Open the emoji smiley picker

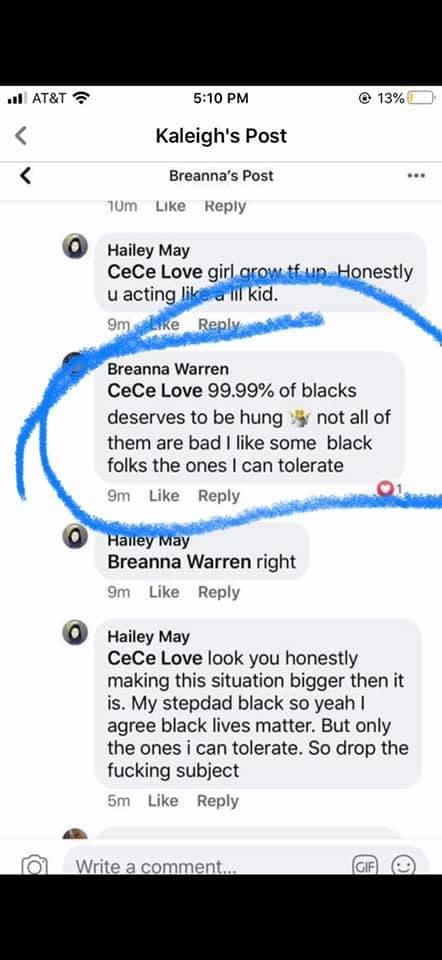pyautogui.click(x=403, y=866)
